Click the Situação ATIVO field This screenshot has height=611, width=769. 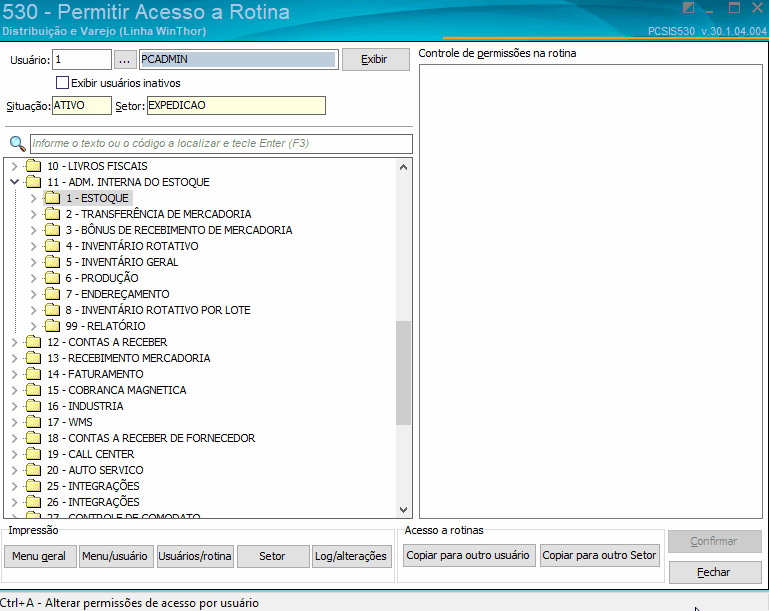click(x=82, y=105)
